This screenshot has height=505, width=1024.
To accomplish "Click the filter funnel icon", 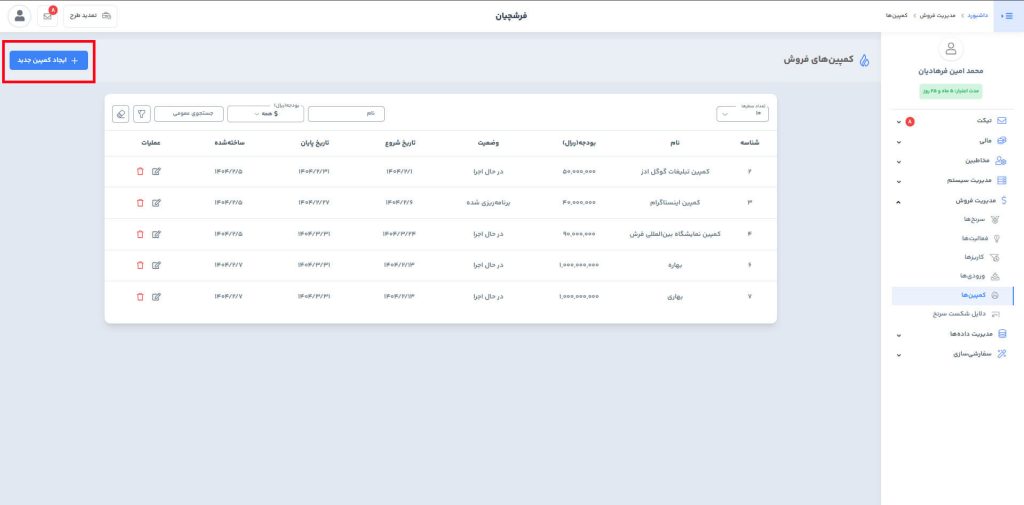I will pos(142,114).
